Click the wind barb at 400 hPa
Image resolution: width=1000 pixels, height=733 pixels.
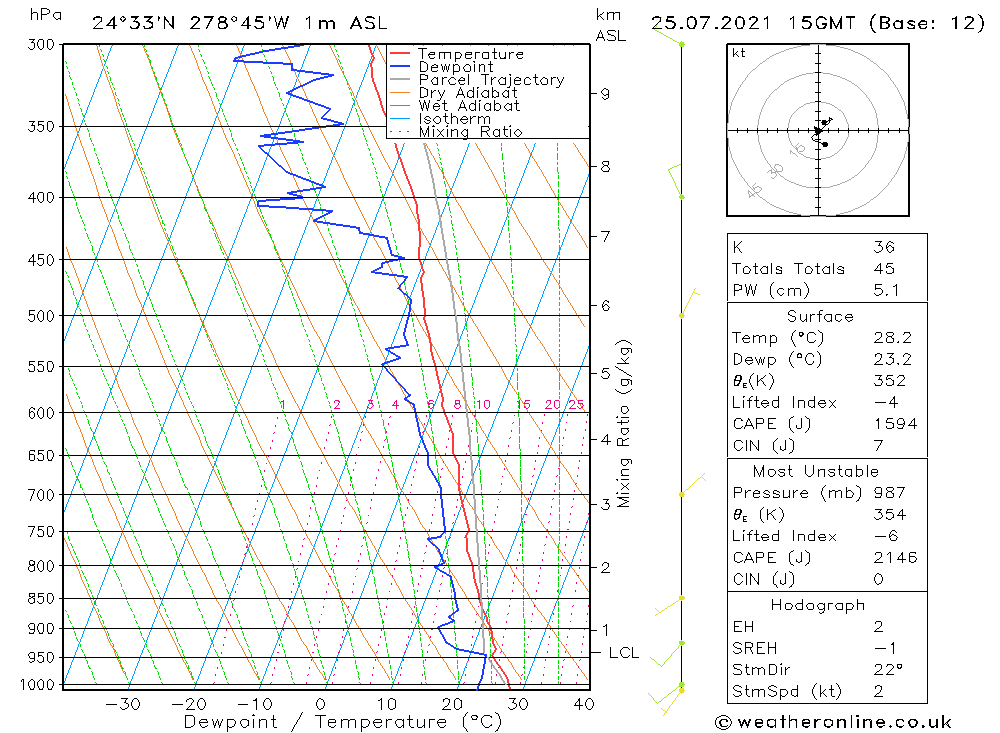pos(676,181)
